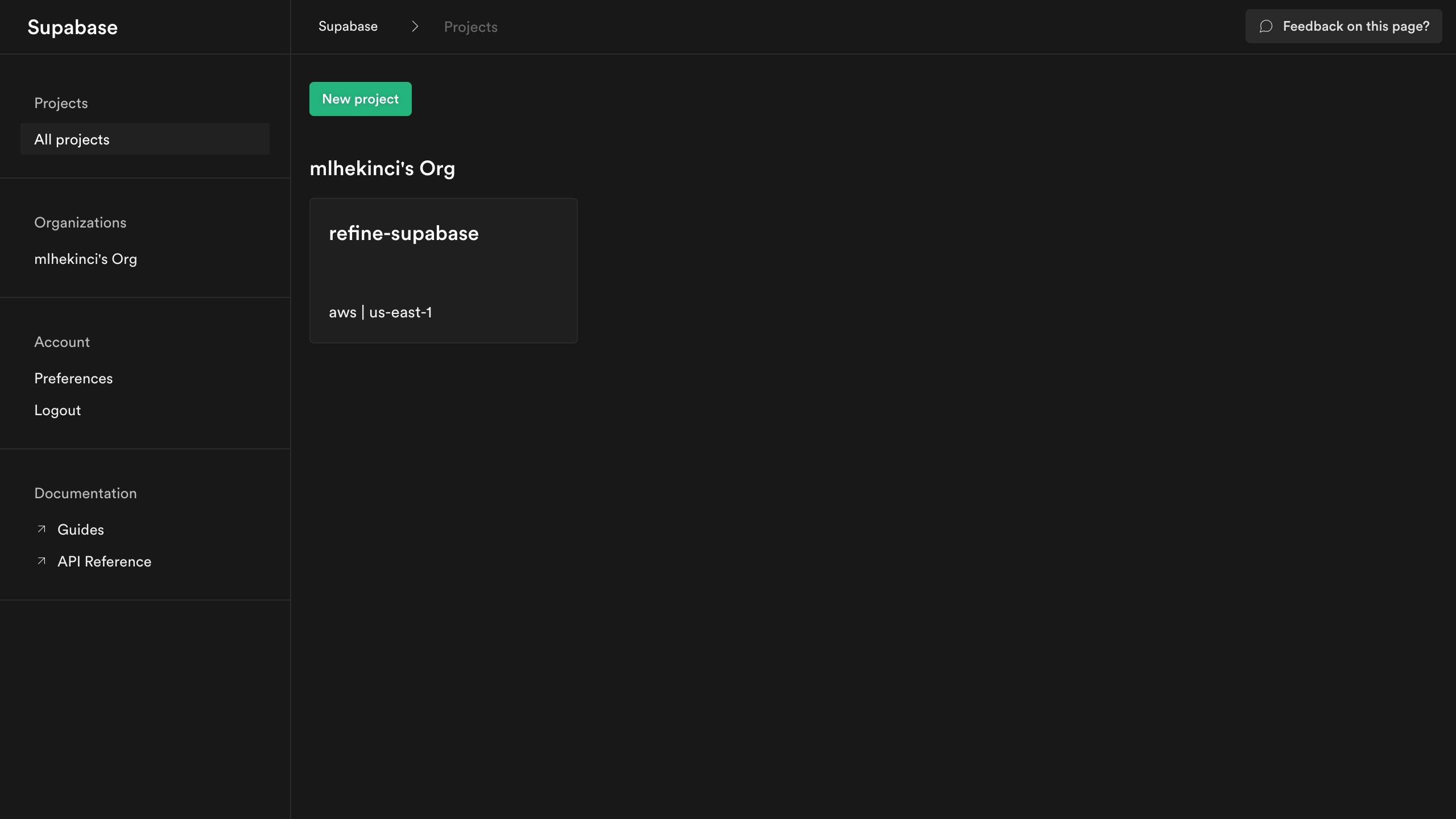Click the mlhekinci's Org heading above the project
This screenshot has width=1456, height=819.
(382, 167)
